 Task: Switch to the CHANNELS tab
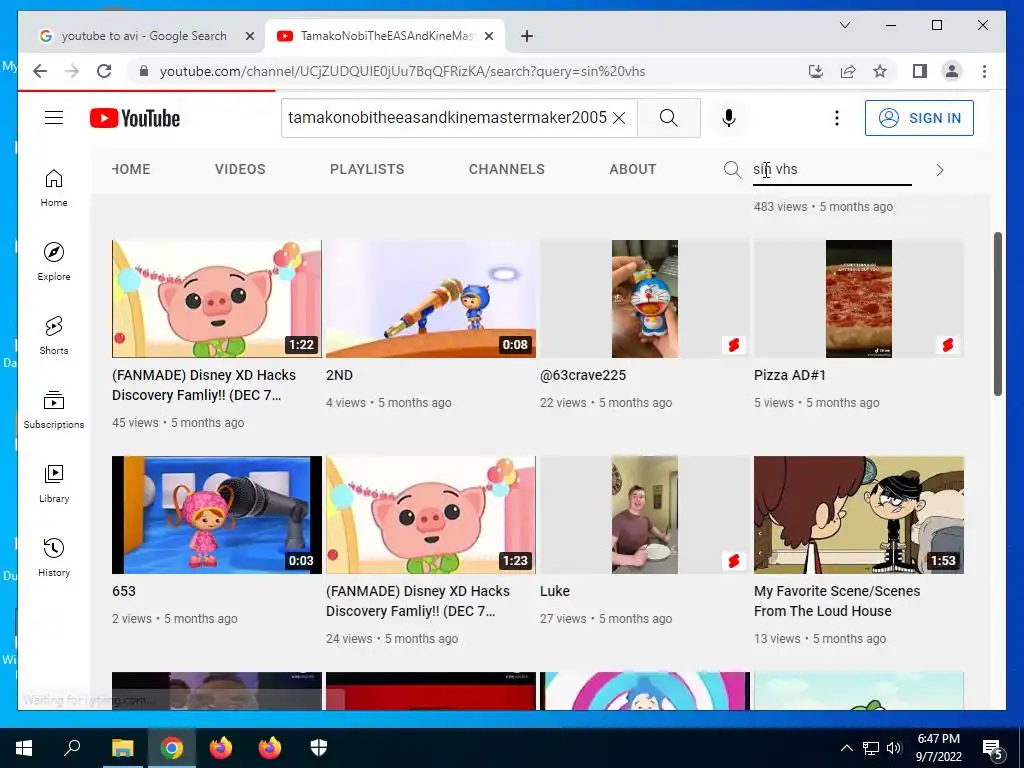coord(506,169)
